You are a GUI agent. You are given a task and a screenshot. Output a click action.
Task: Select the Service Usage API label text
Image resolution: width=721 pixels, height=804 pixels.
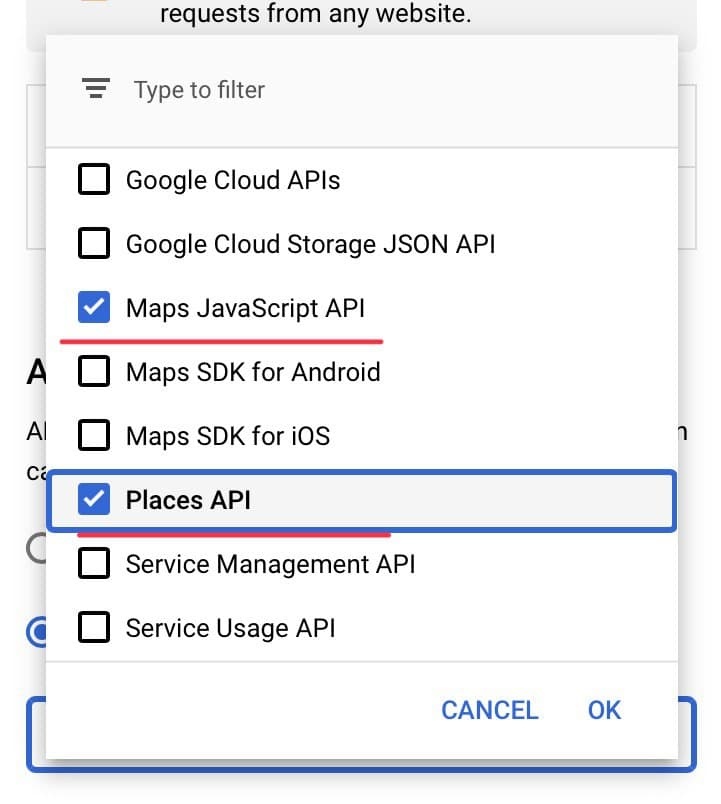coord(231,628)
